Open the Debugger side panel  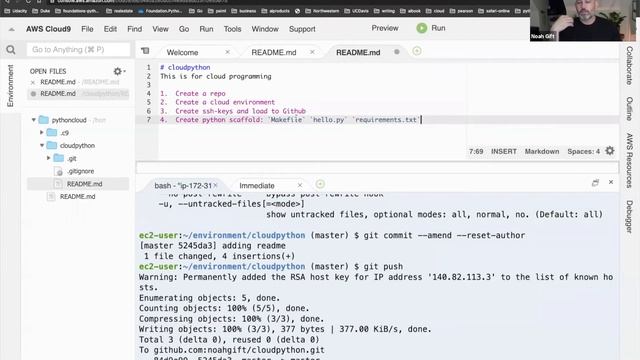pyautogui.click(x=629, y=217)
